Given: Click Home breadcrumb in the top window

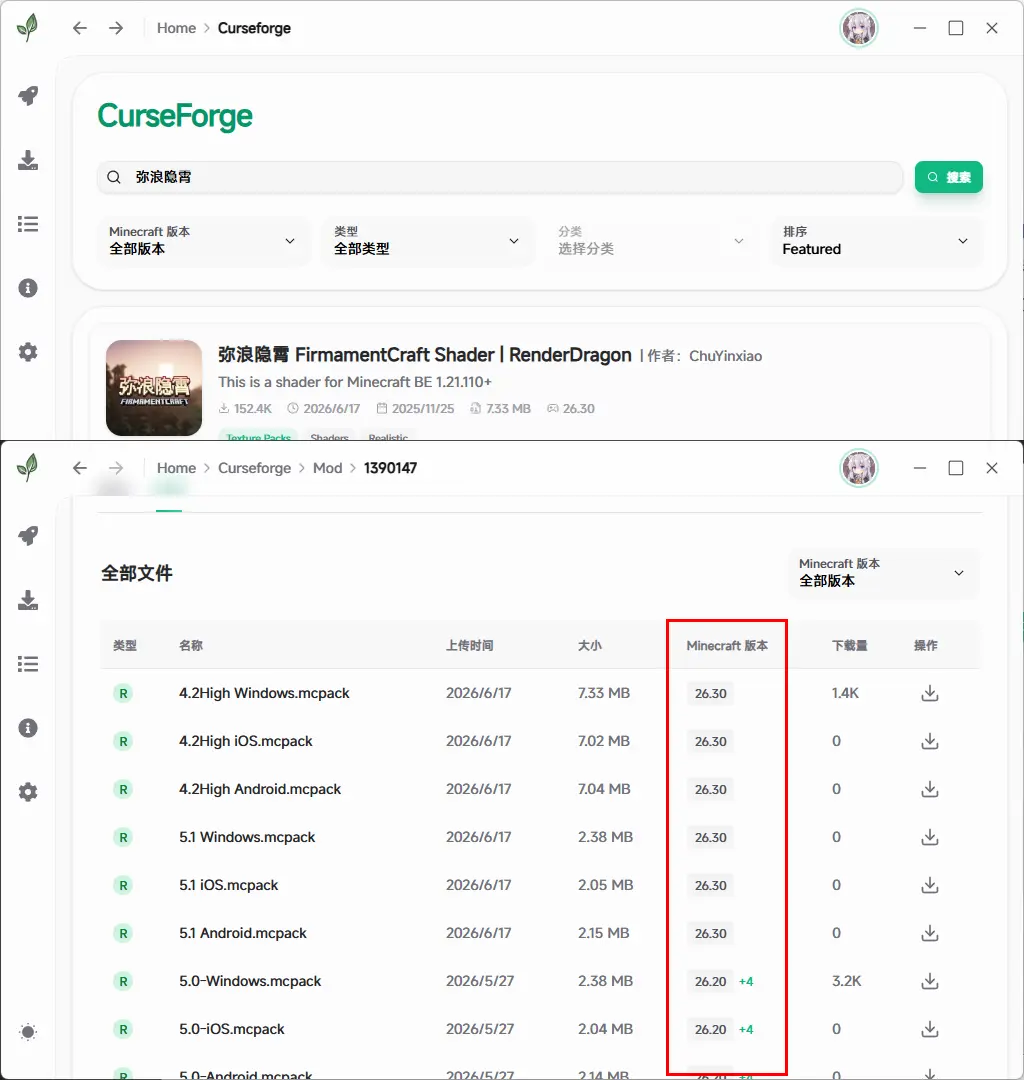Looking at the screenshot, I should [x=176, y=28].
